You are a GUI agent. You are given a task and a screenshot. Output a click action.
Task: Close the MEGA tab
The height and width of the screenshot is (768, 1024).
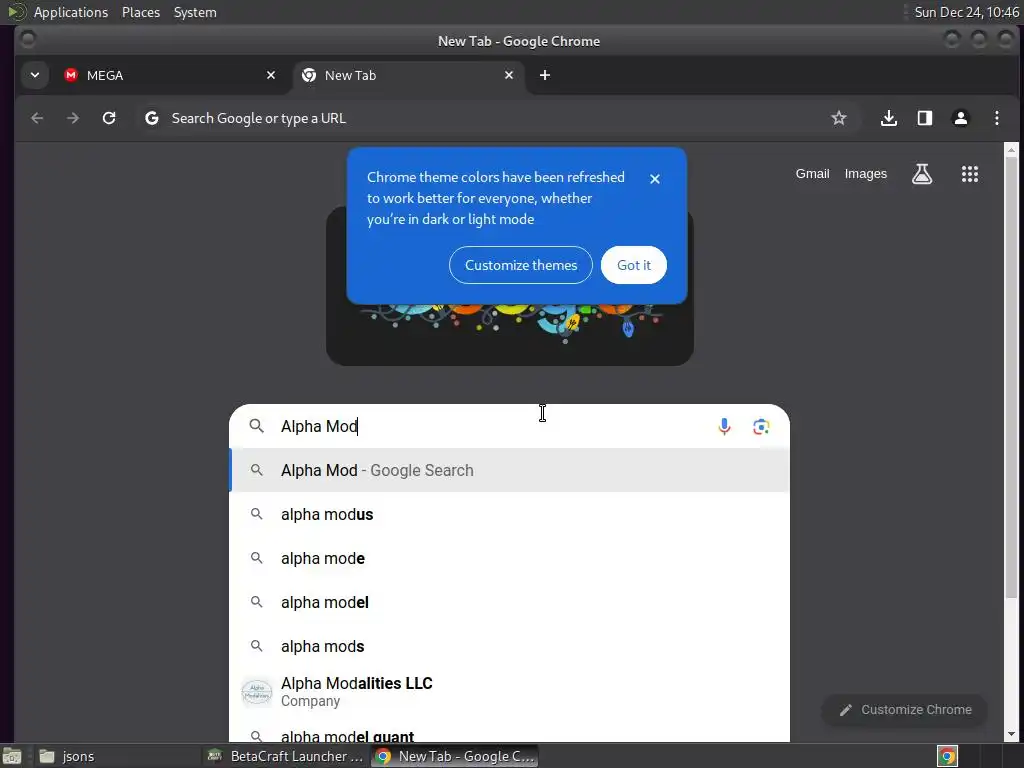click(x=271, y=75)
